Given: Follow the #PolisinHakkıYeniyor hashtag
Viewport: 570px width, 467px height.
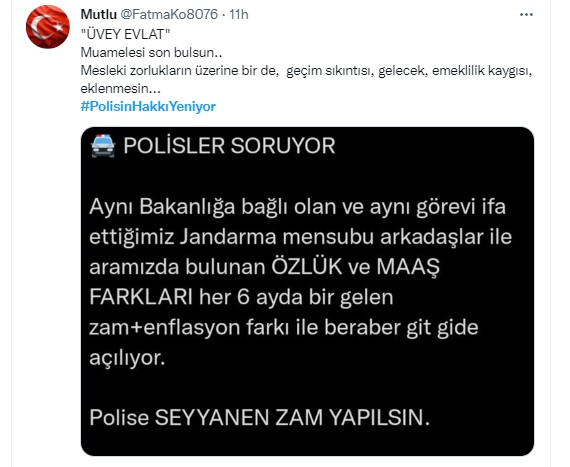Looking at the screenshot, I should pyautogui.click(x=148, y=106).
